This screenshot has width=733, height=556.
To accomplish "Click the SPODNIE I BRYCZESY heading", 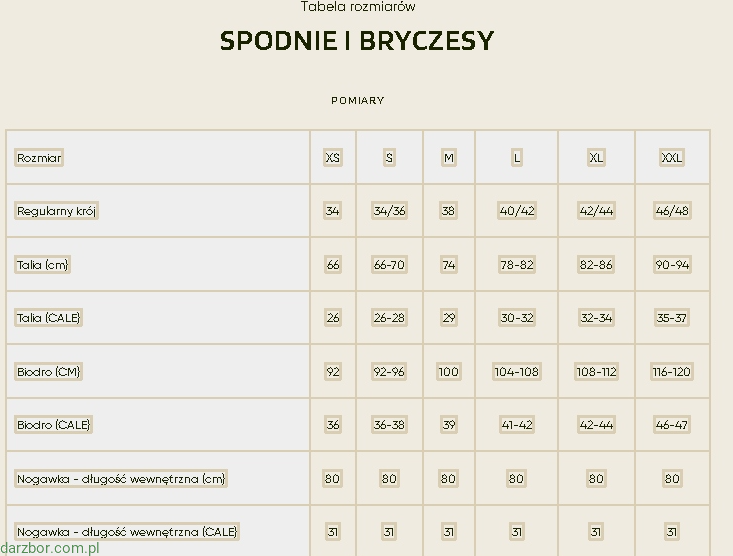I will point(357,41).
